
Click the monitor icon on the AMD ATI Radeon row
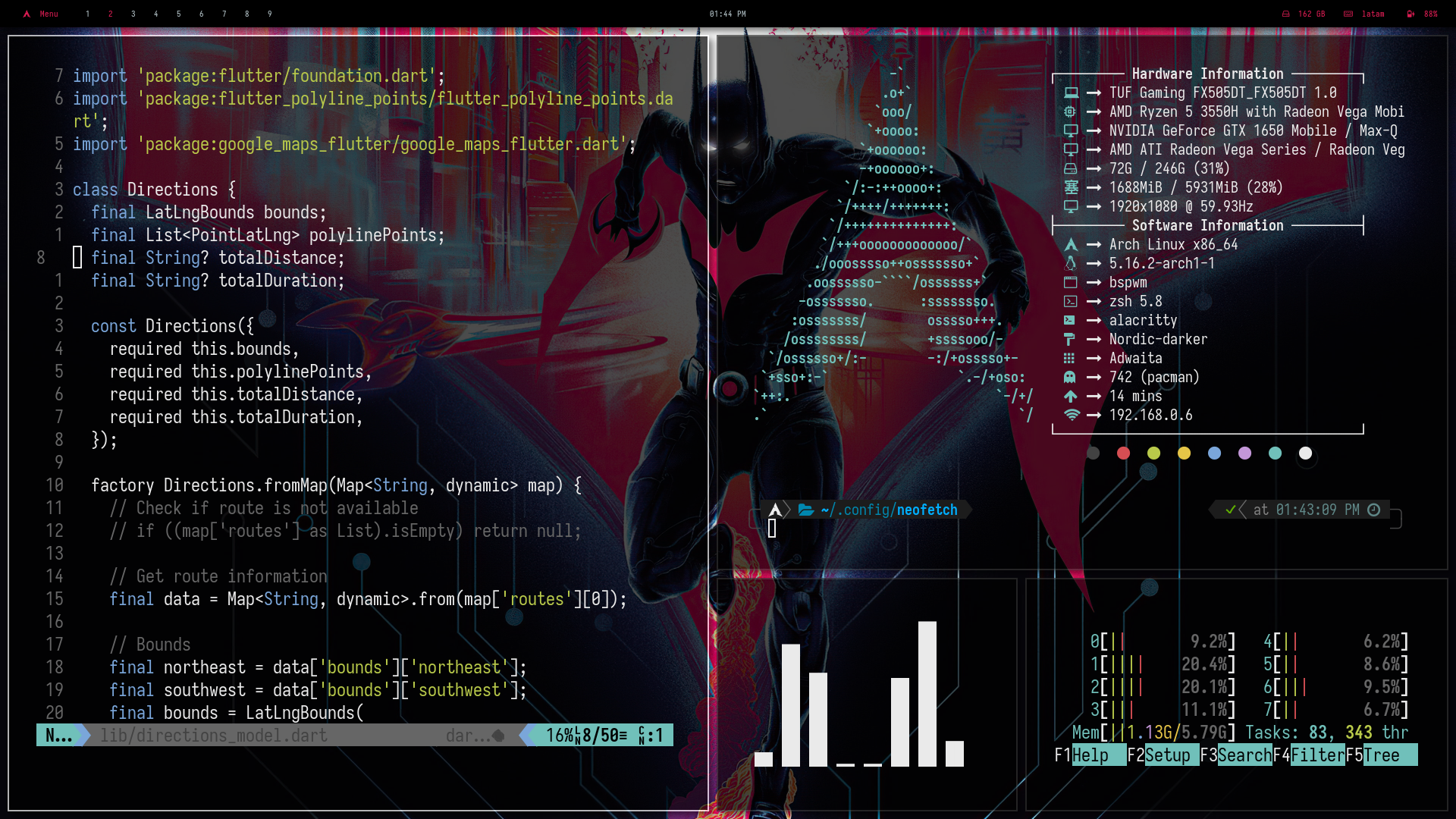1071,149
